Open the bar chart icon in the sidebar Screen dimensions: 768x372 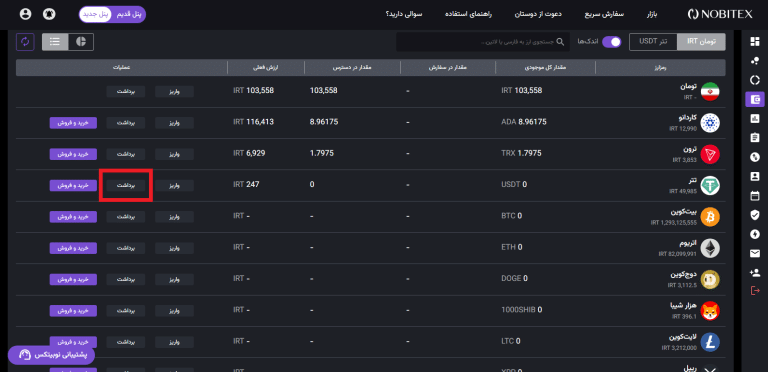point(754,118)
